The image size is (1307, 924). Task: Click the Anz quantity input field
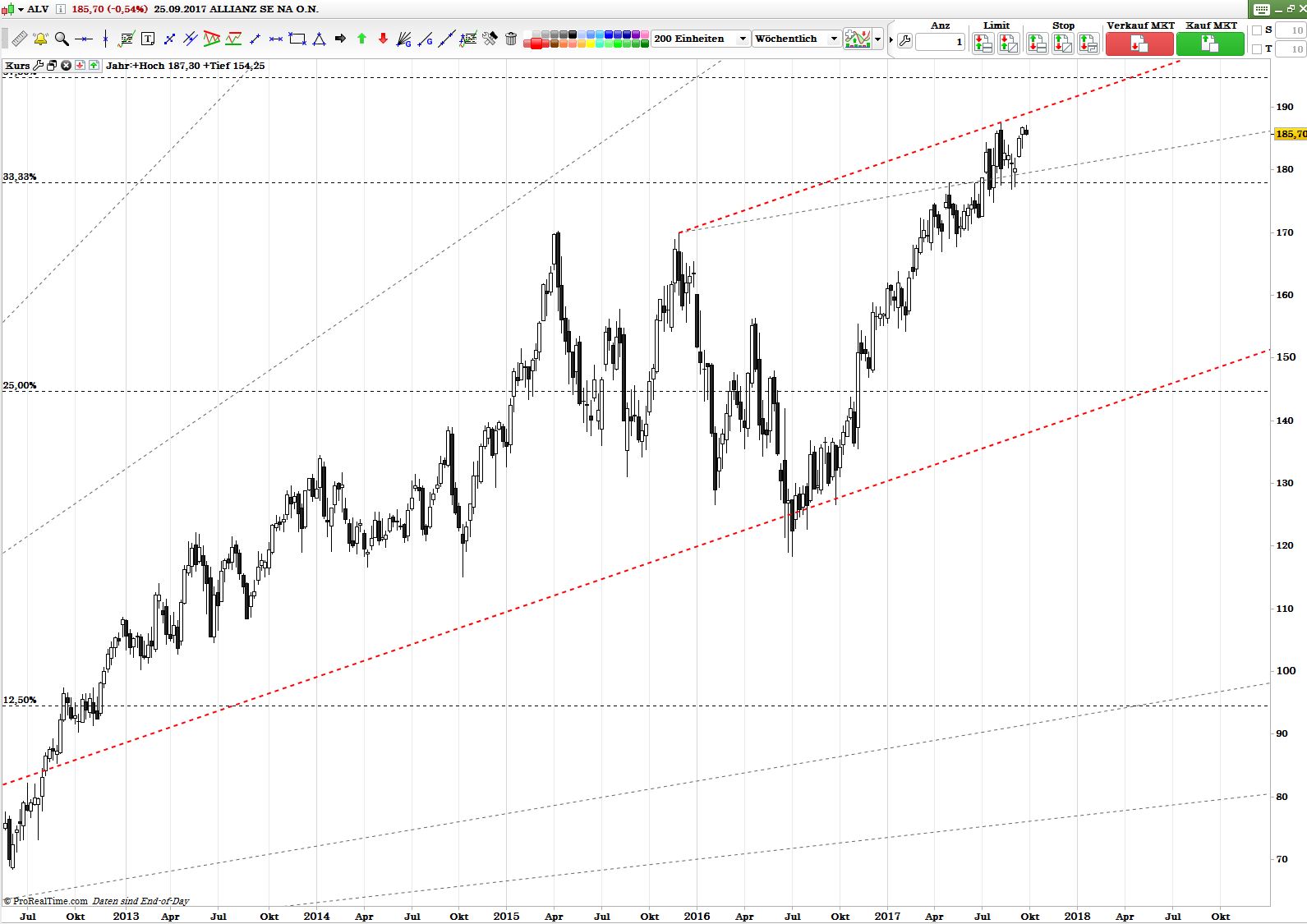tap(940, 43)
